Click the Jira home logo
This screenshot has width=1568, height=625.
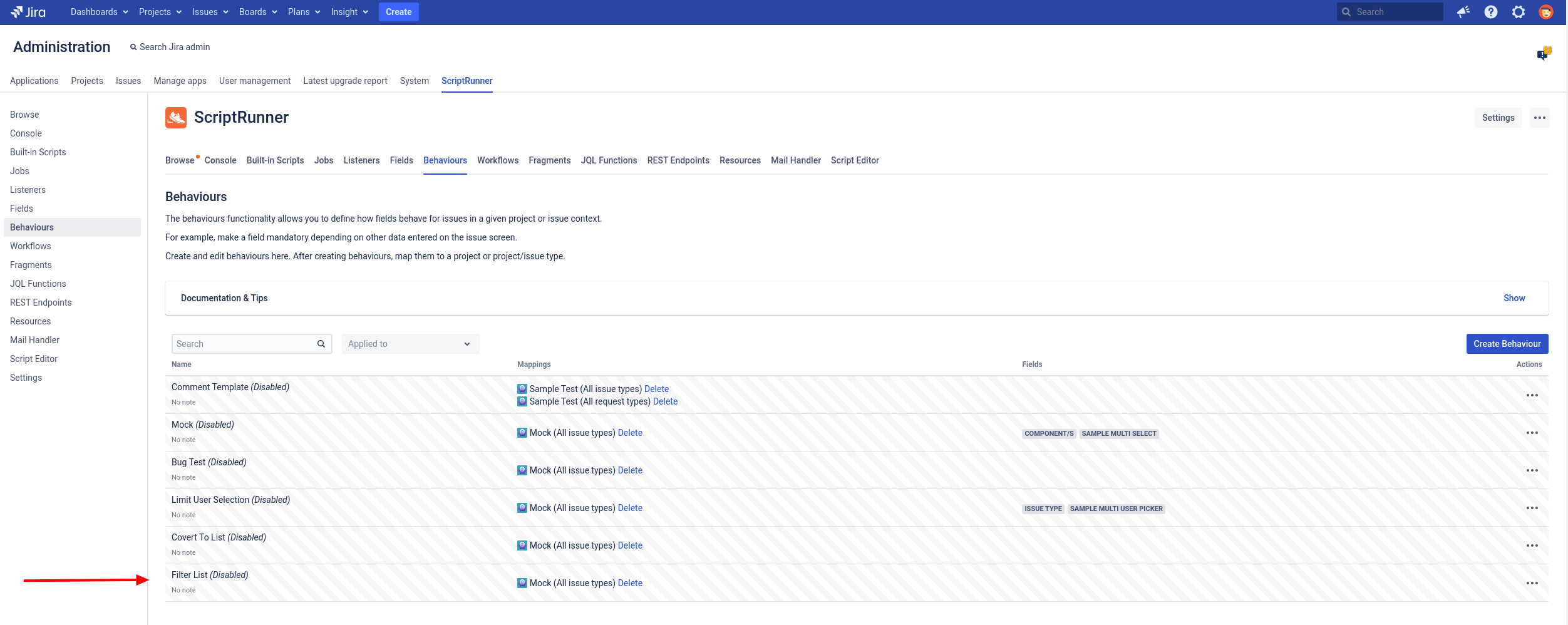(x=29, y=11)
